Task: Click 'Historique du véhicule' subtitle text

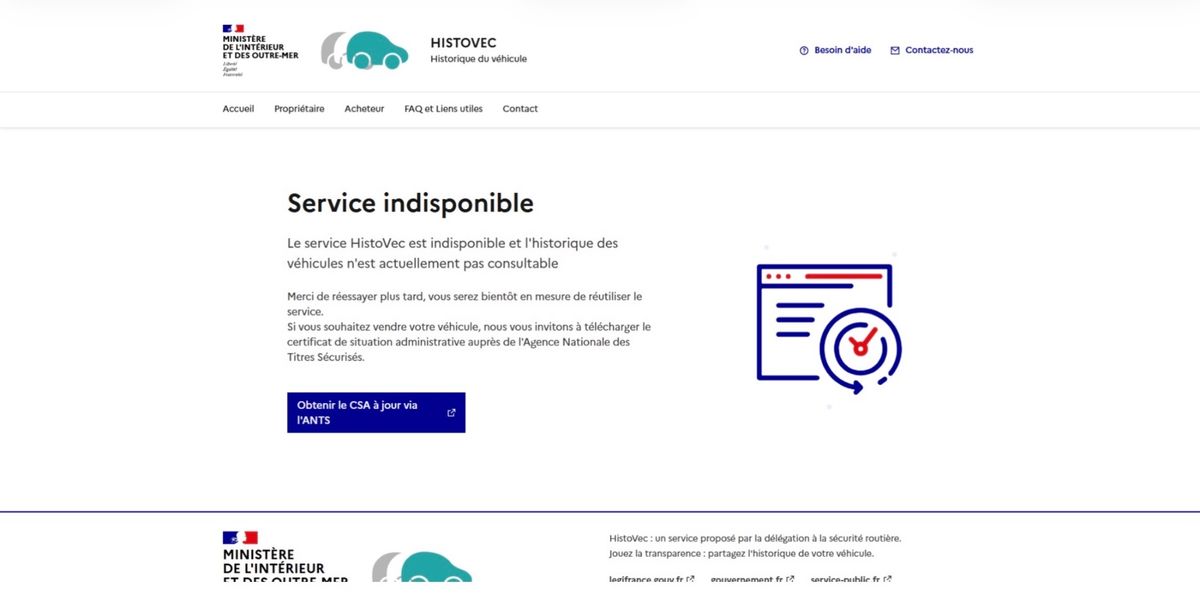Action: point(478,59)
